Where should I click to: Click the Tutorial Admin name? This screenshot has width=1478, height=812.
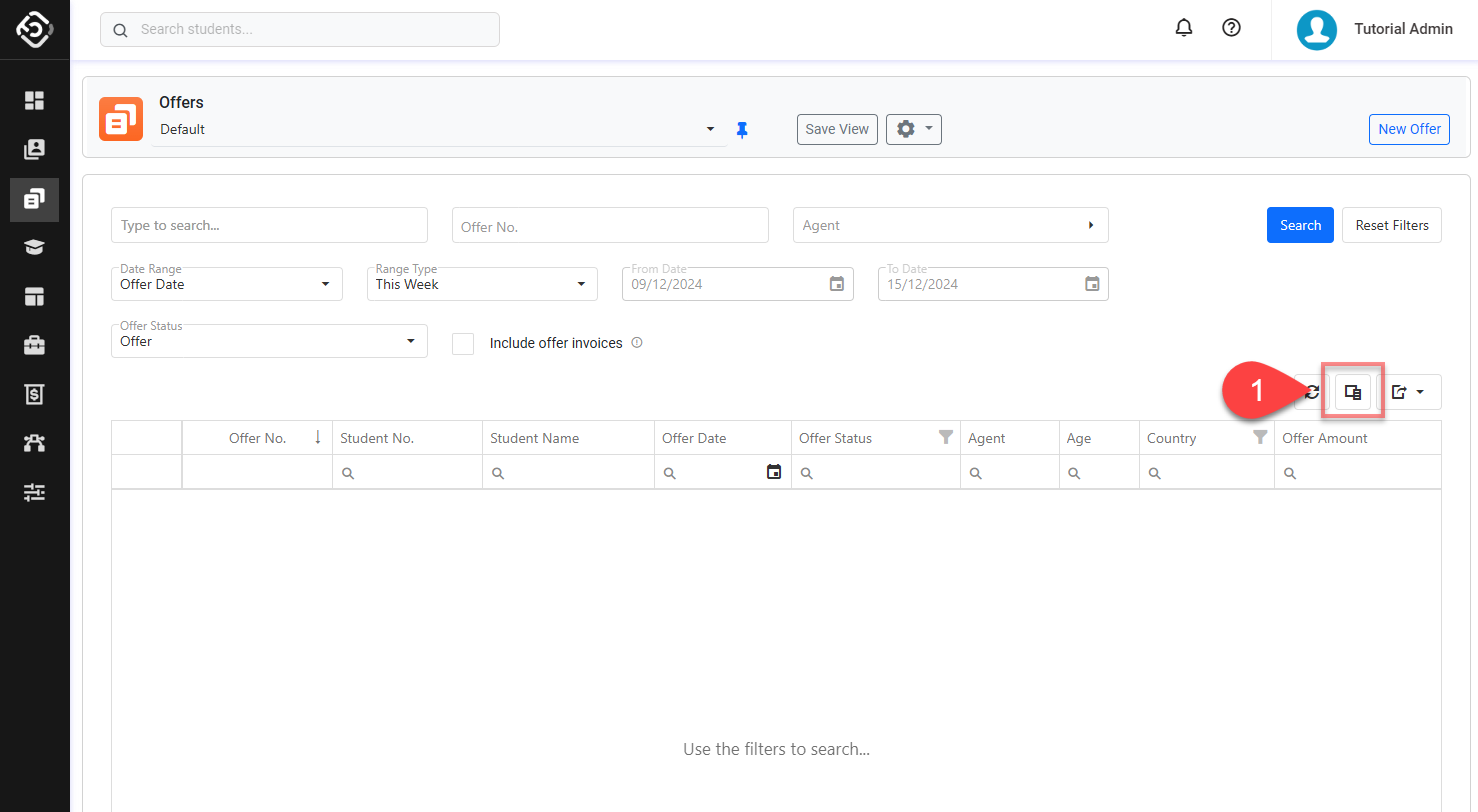pos(1403,29)
